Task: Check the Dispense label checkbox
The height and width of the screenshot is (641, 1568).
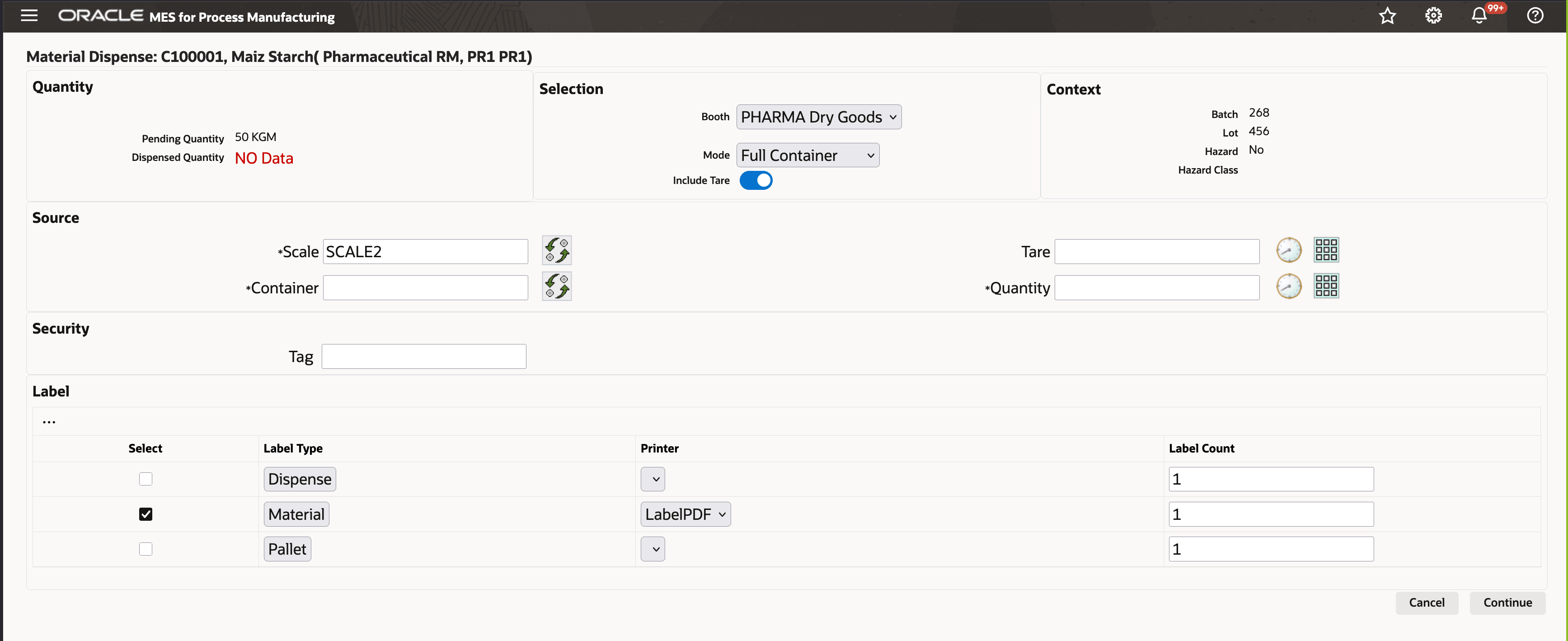Action: point(146,479)
